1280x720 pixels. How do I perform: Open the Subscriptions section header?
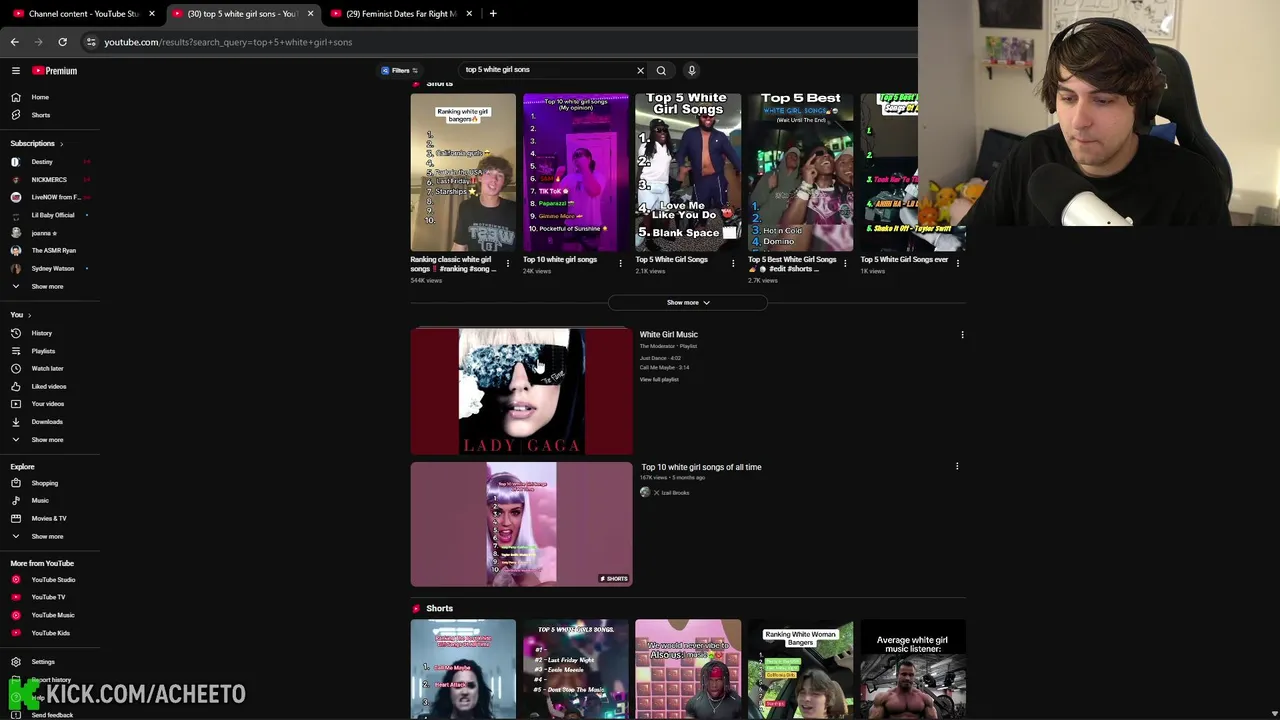coord(37,143)
